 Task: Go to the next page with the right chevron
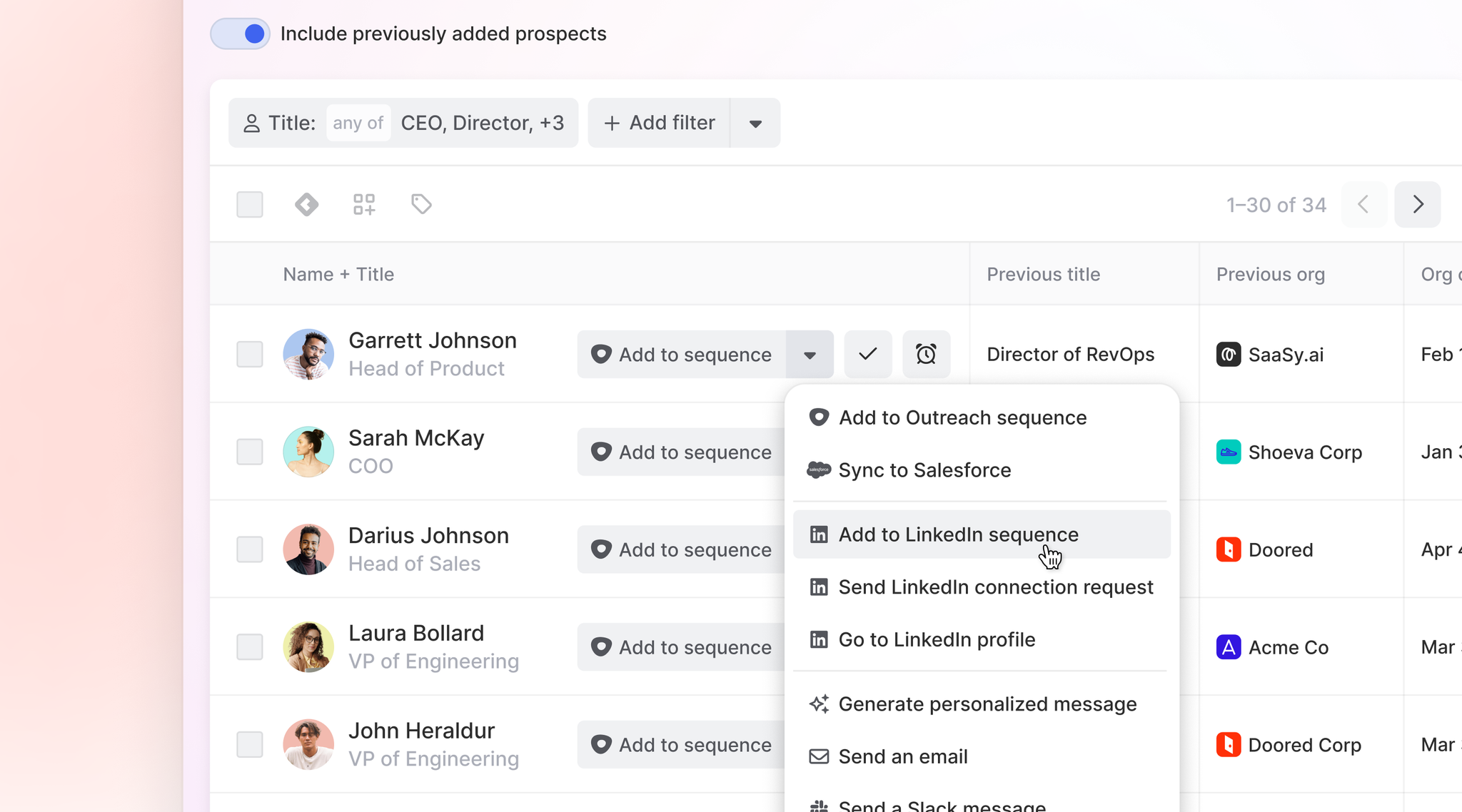pos(1418,205)
